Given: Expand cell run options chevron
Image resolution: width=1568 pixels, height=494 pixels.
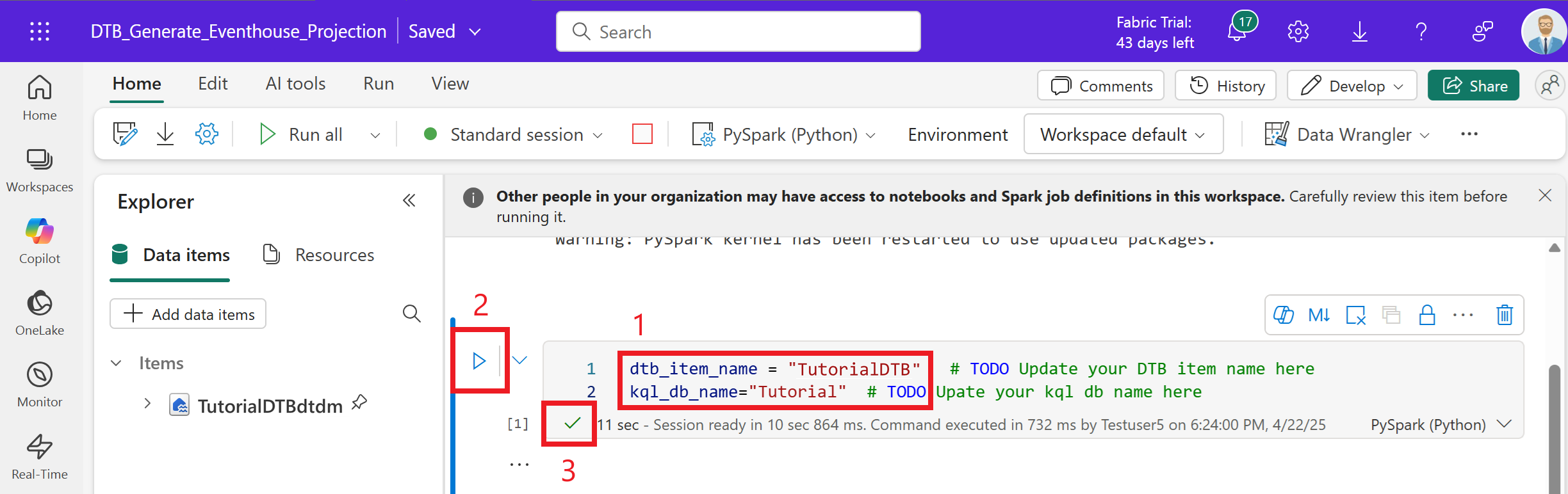Looking at the screenshot, I should point(520,360).
